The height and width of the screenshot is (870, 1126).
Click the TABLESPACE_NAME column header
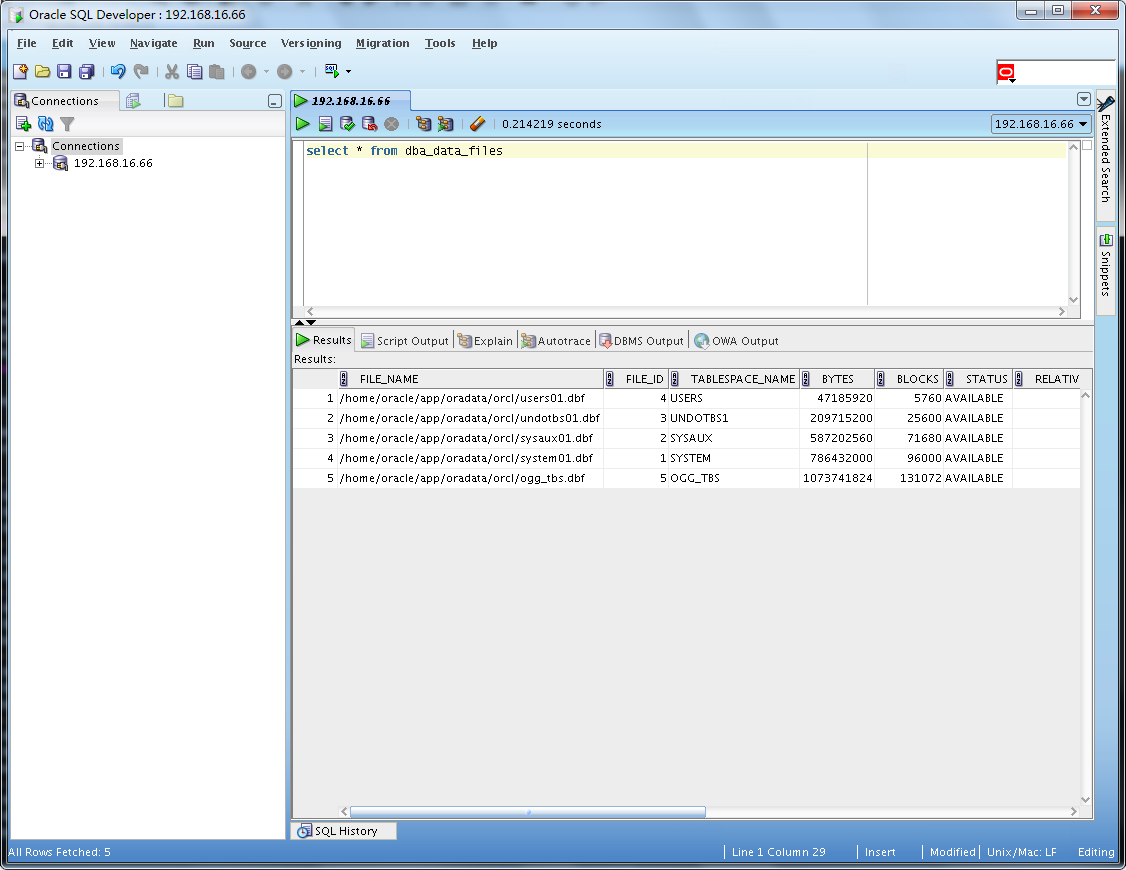pyautogui.click(x=734, y=379)
